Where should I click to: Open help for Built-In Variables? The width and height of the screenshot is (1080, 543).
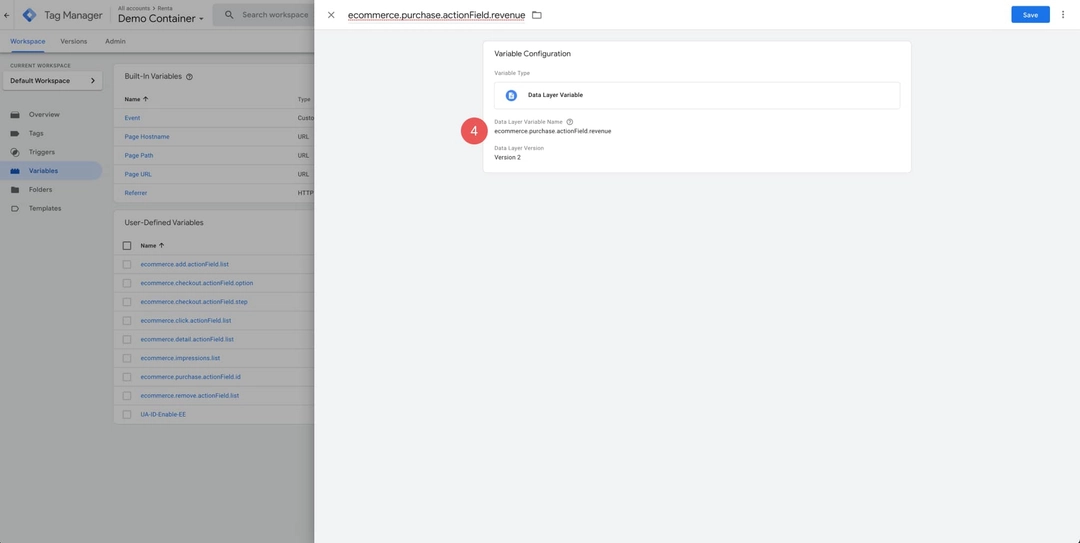(x=189, y=76)
